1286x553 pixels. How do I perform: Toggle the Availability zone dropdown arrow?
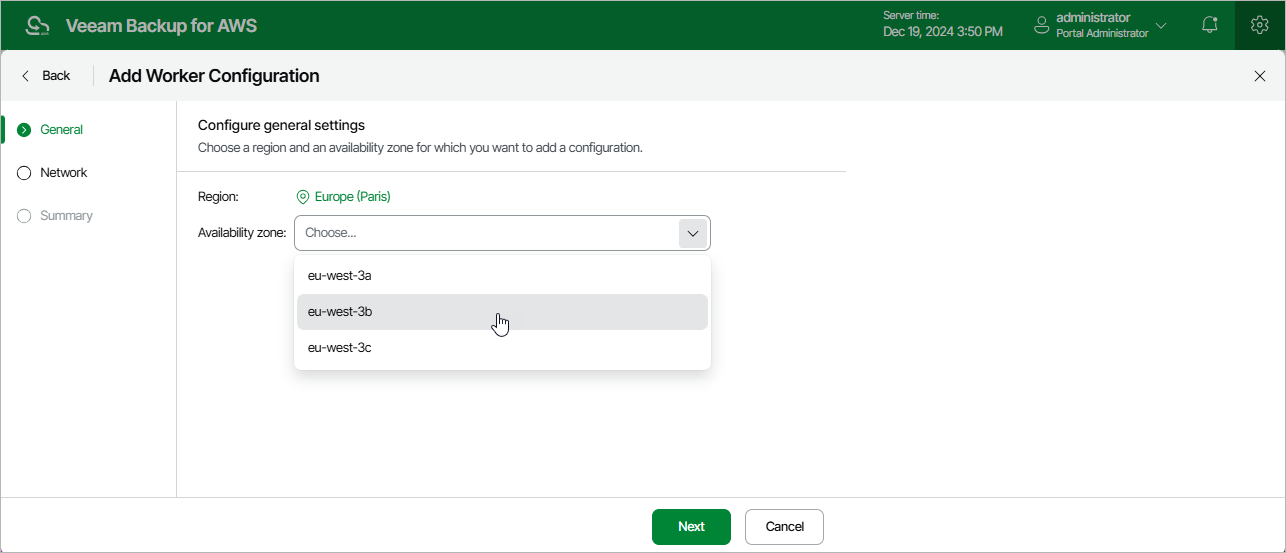tap(693, 233)
